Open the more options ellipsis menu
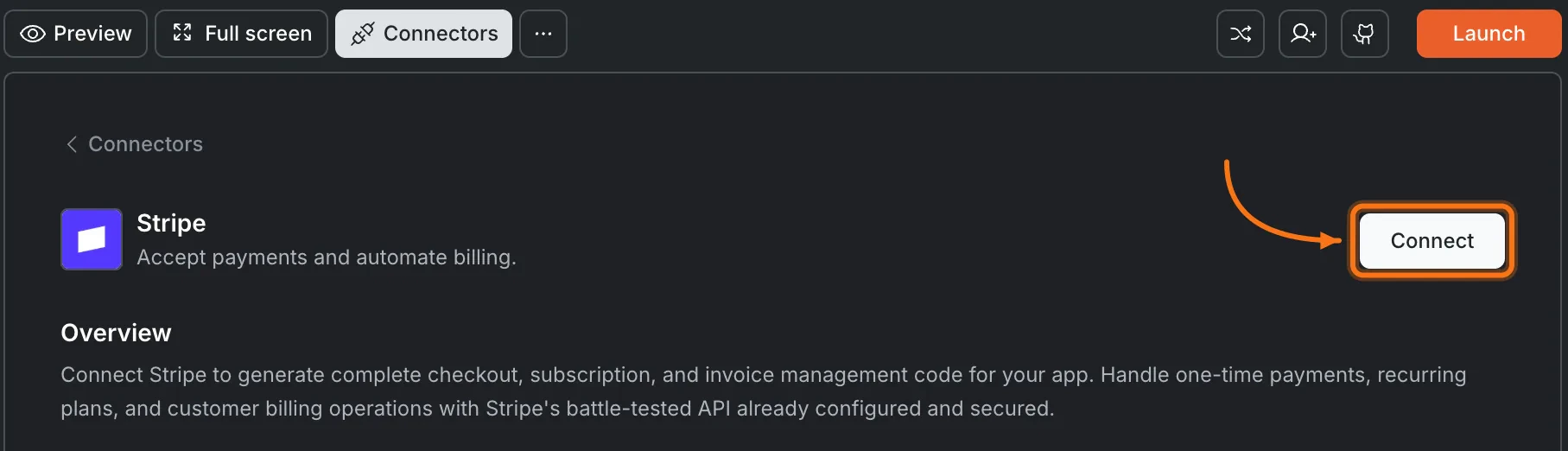 [543, 34]
